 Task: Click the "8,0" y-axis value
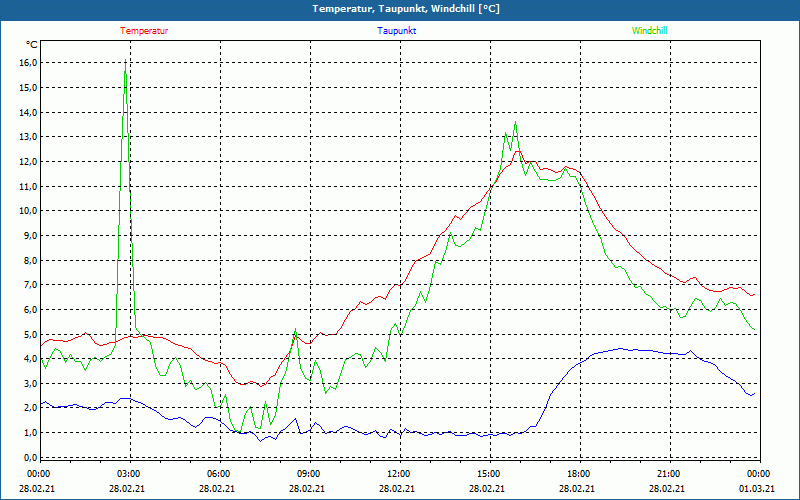click(31, 260)
